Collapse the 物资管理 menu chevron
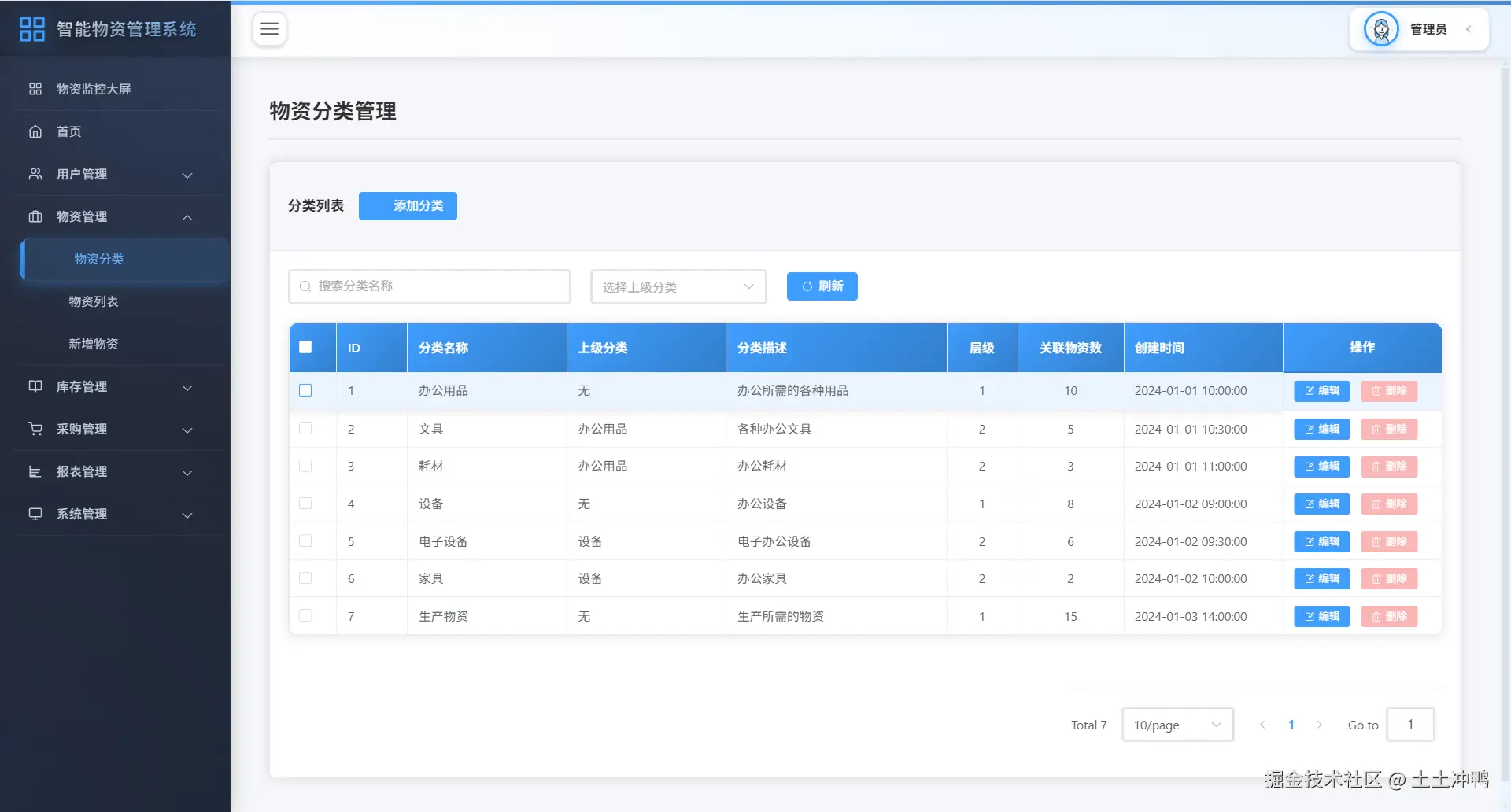Screen dimensions: 1511x812 tap(187, 217)
